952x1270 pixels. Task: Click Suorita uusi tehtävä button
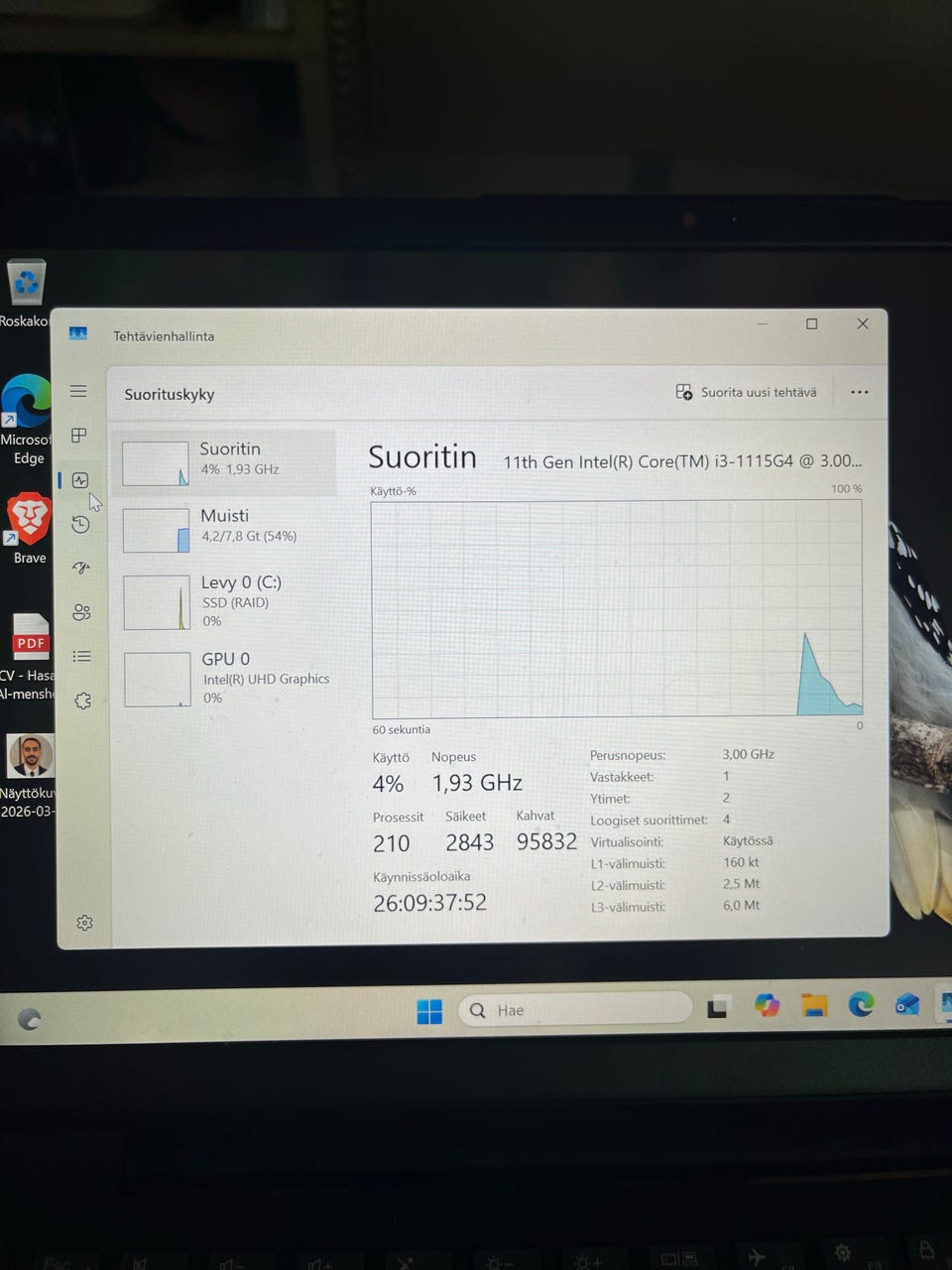747,392
